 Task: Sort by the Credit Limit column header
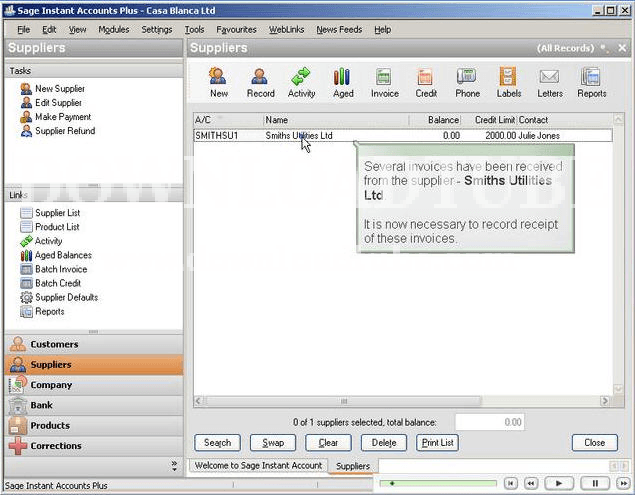[x=489, y=120]
